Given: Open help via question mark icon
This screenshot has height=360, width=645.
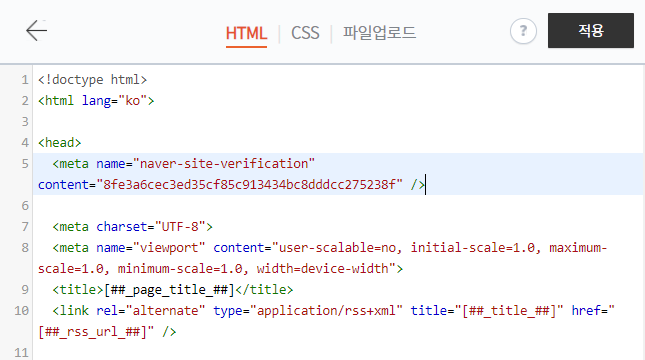Looking at the screenshot, I should tap(523, 31).
